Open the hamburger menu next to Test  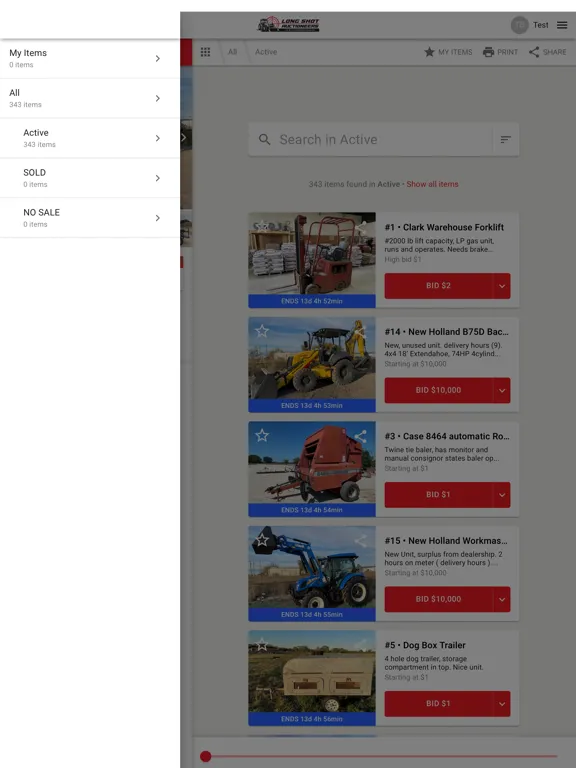pos(562,25)
